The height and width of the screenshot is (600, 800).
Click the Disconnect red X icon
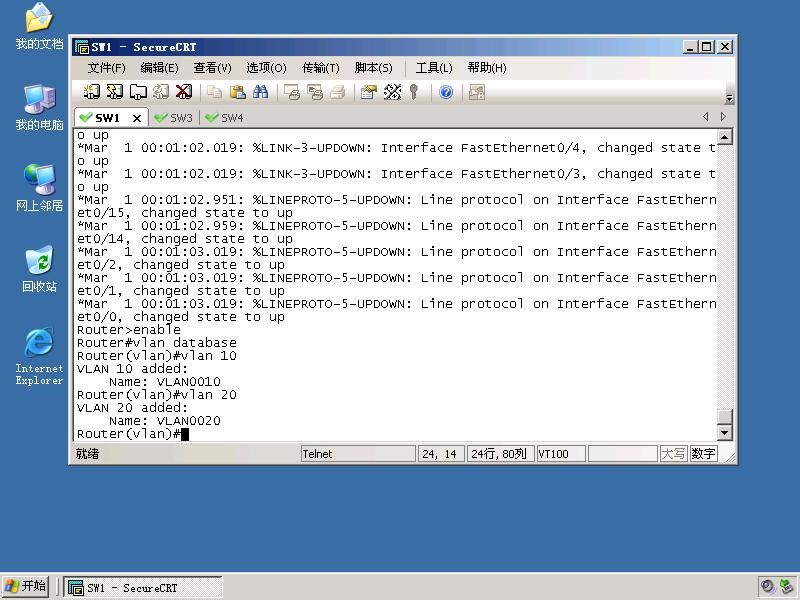184,92
